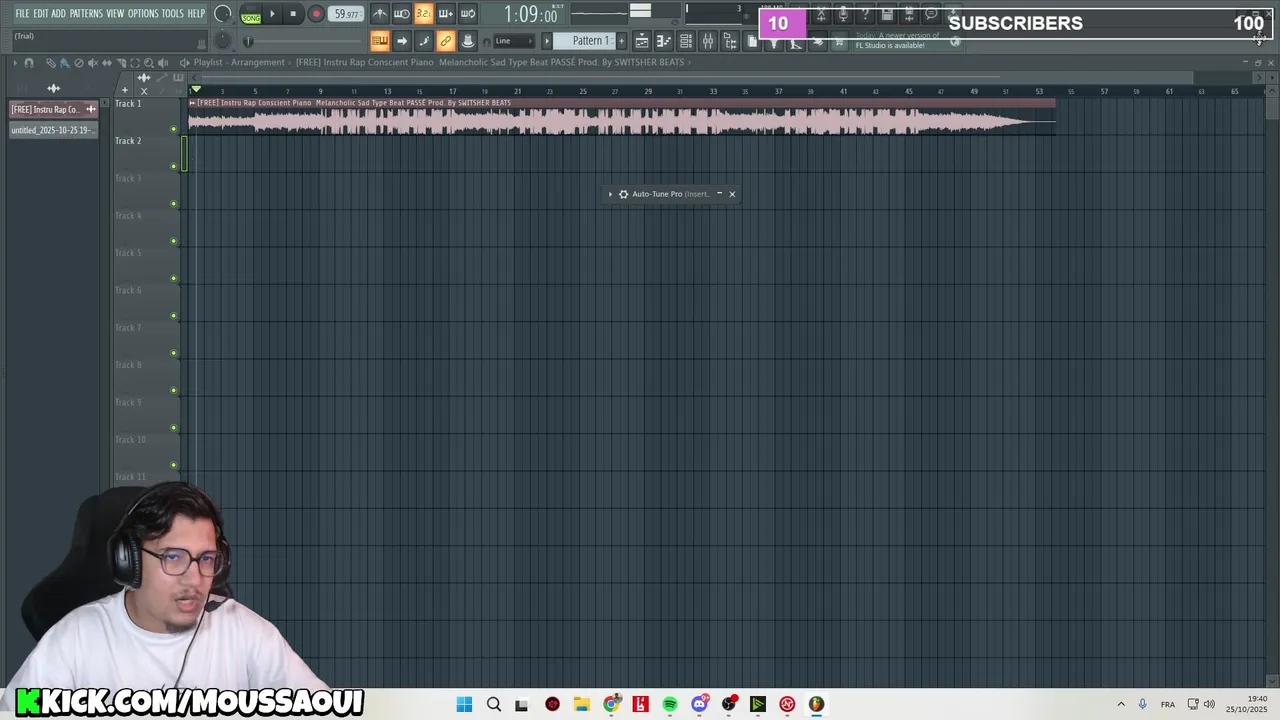Screen dimensions: 1280x720
Task: Add new pattern with plus button
Action: coord(621,41)
